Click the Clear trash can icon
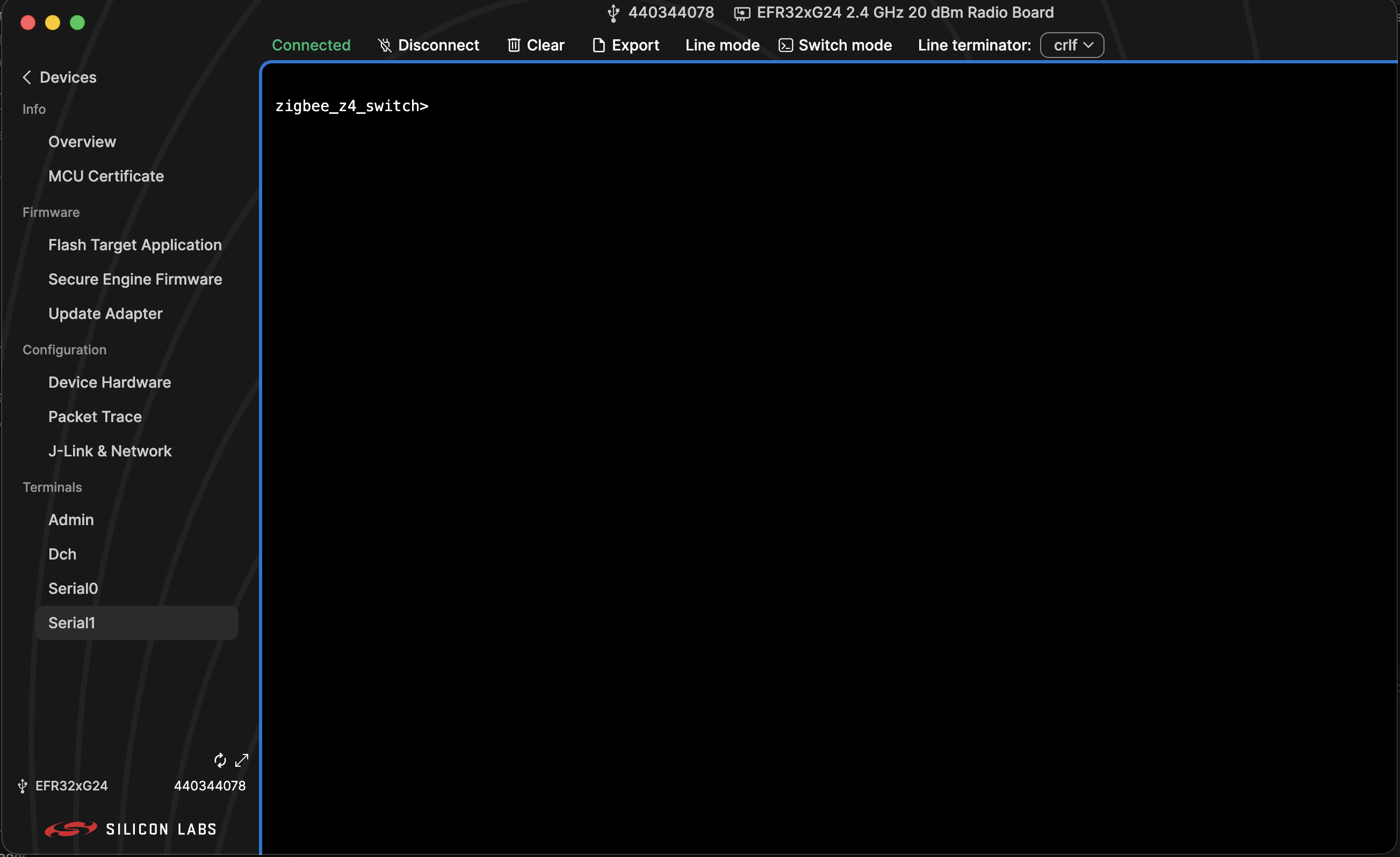 coord(514,45)
